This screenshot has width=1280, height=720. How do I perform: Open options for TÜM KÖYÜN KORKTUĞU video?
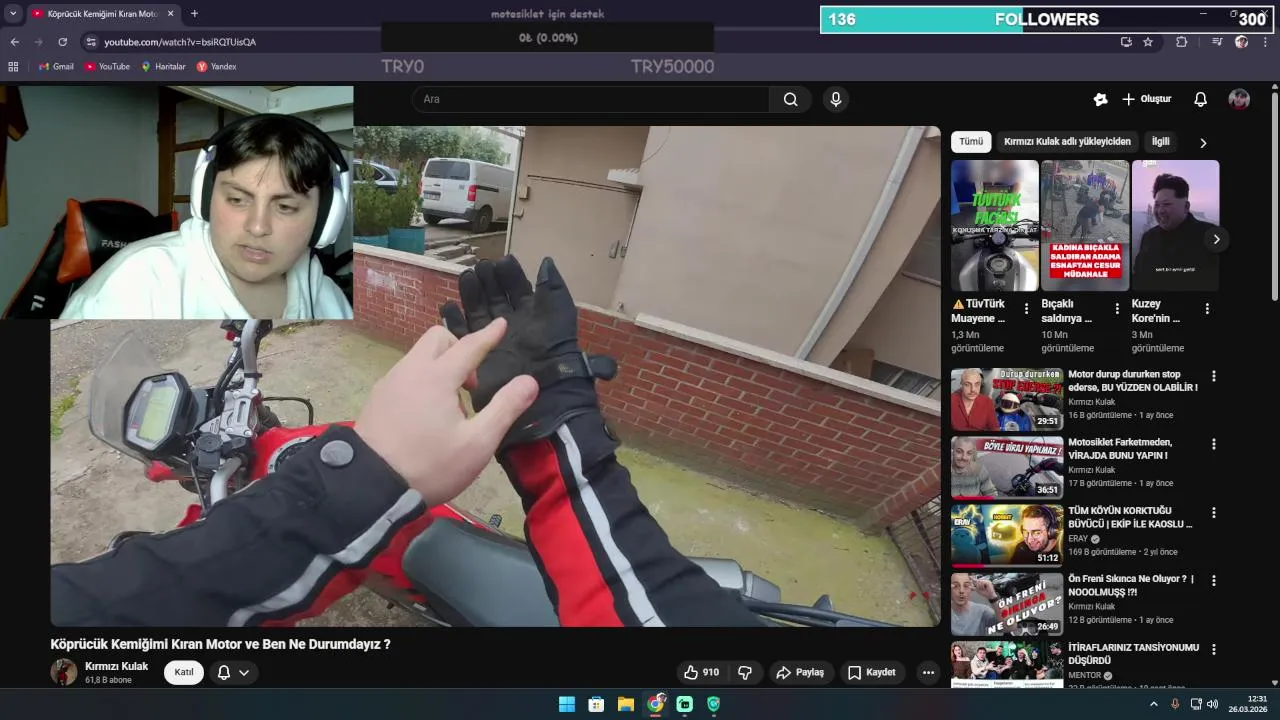pos(1214,512)
